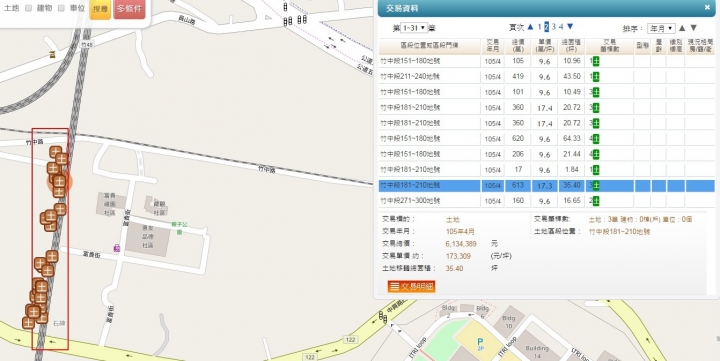Go to next page with blue down arrow
Image resolution: width=720 pixels, height=361 pixels.
(x=570, y=27)
